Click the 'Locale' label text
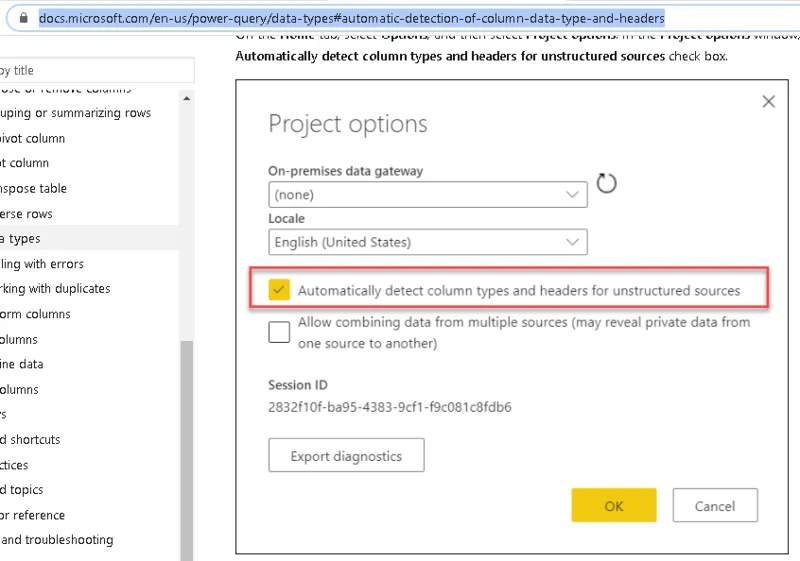Viewport: 800px width, 561px height. (x=286, y=218)
